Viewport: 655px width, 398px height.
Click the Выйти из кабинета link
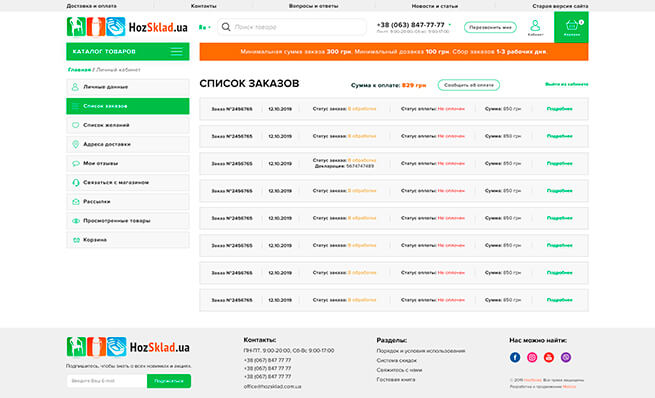coord(566,84)
